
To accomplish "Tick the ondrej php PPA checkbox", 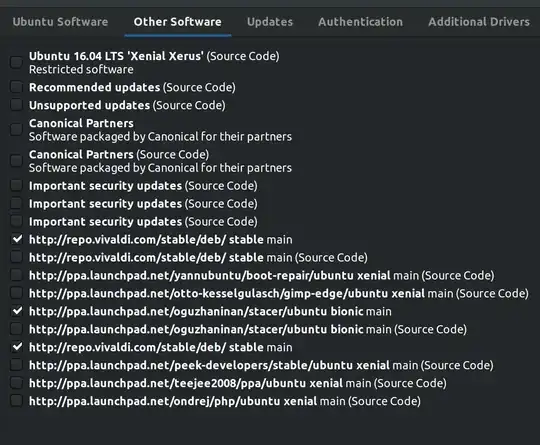I will tap(16, 401).
